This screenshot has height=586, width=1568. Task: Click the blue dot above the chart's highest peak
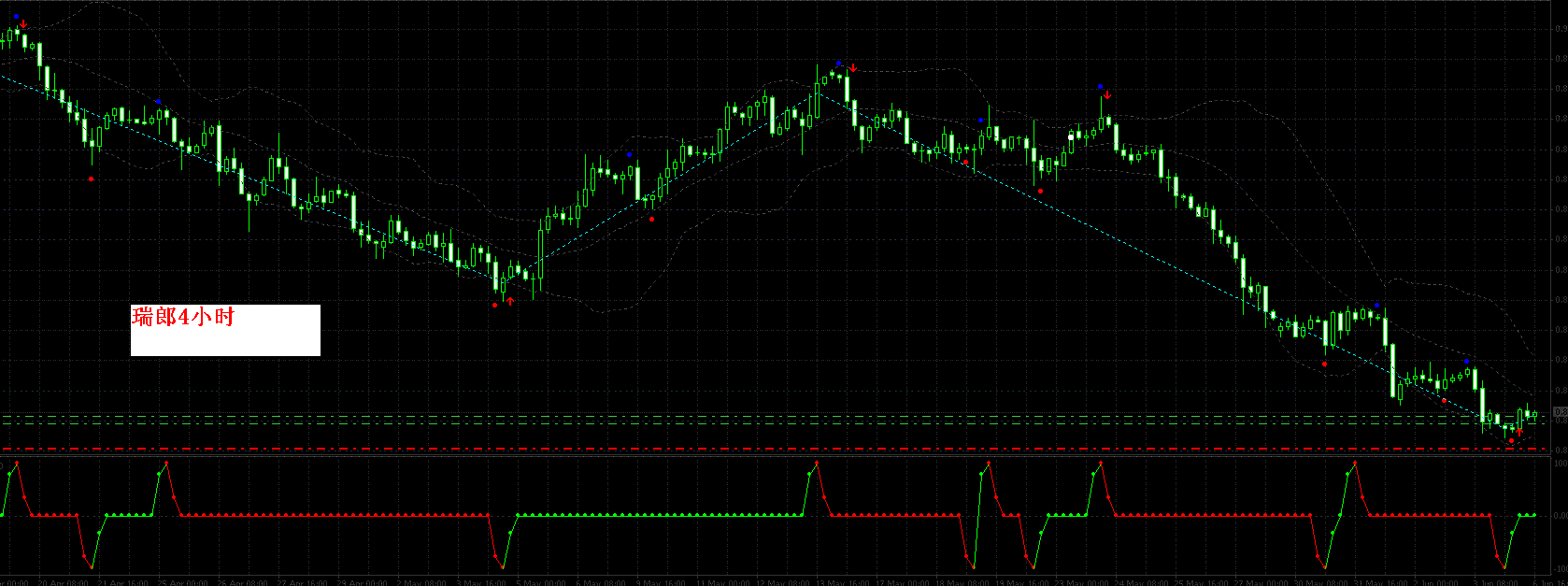[x=16, y=16]
